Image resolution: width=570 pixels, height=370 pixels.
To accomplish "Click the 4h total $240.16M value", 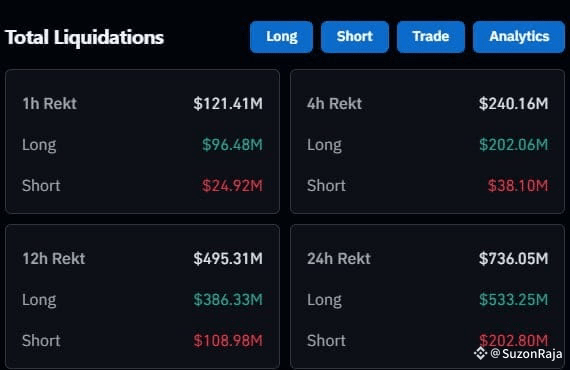I will click(x=513, y=104).
